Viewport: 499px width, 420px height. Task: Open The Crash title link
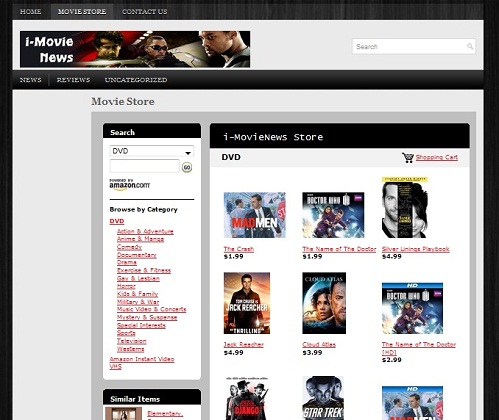(x=239, y=249)
